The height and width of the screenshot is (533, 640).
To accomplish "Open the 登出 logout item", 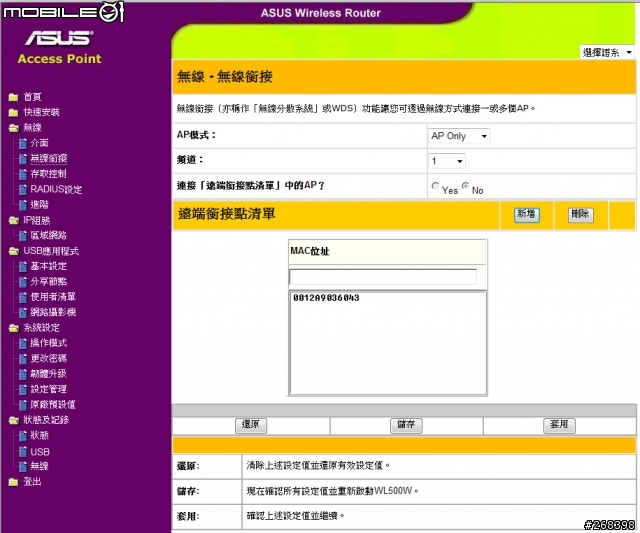I will point(32,482).
